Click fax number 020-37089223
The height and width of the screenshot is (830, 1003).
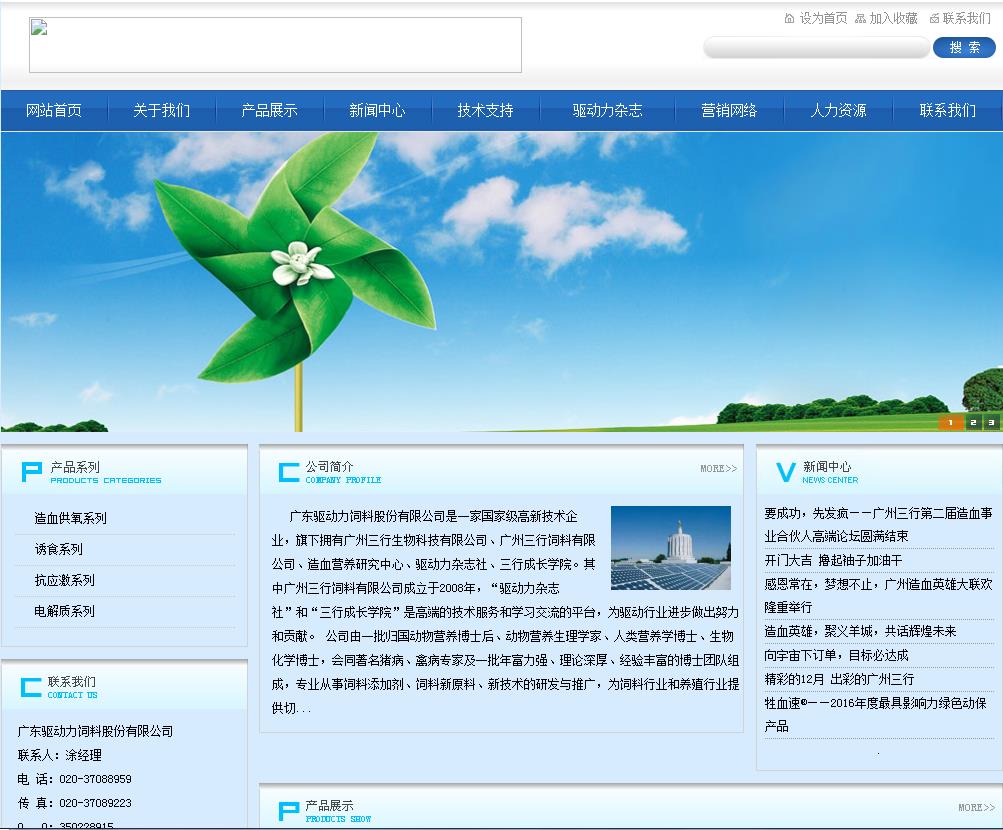pos(95,803)
